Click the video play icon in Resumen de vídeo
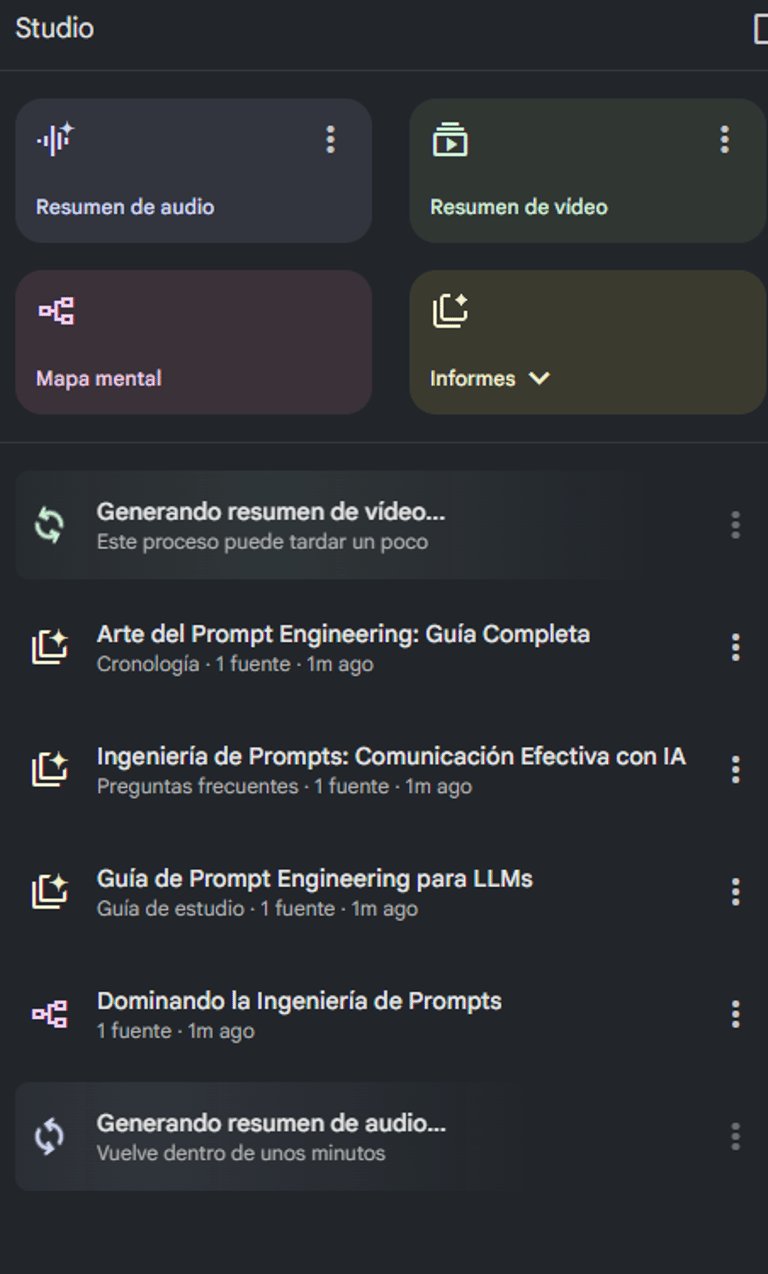Viewport: 768px width, 1274px height. [450, 139]
